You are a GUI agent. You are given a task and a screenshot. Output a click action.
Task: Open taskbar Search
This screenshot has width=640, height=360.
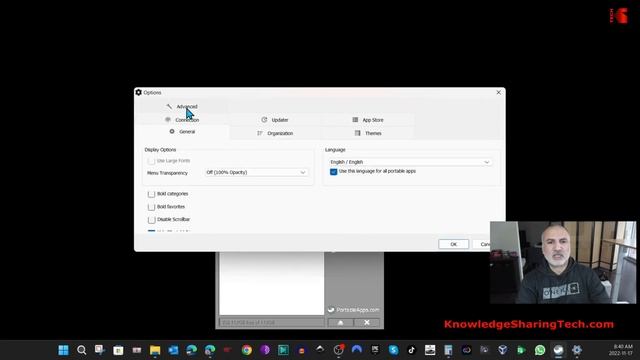[82, 350]
